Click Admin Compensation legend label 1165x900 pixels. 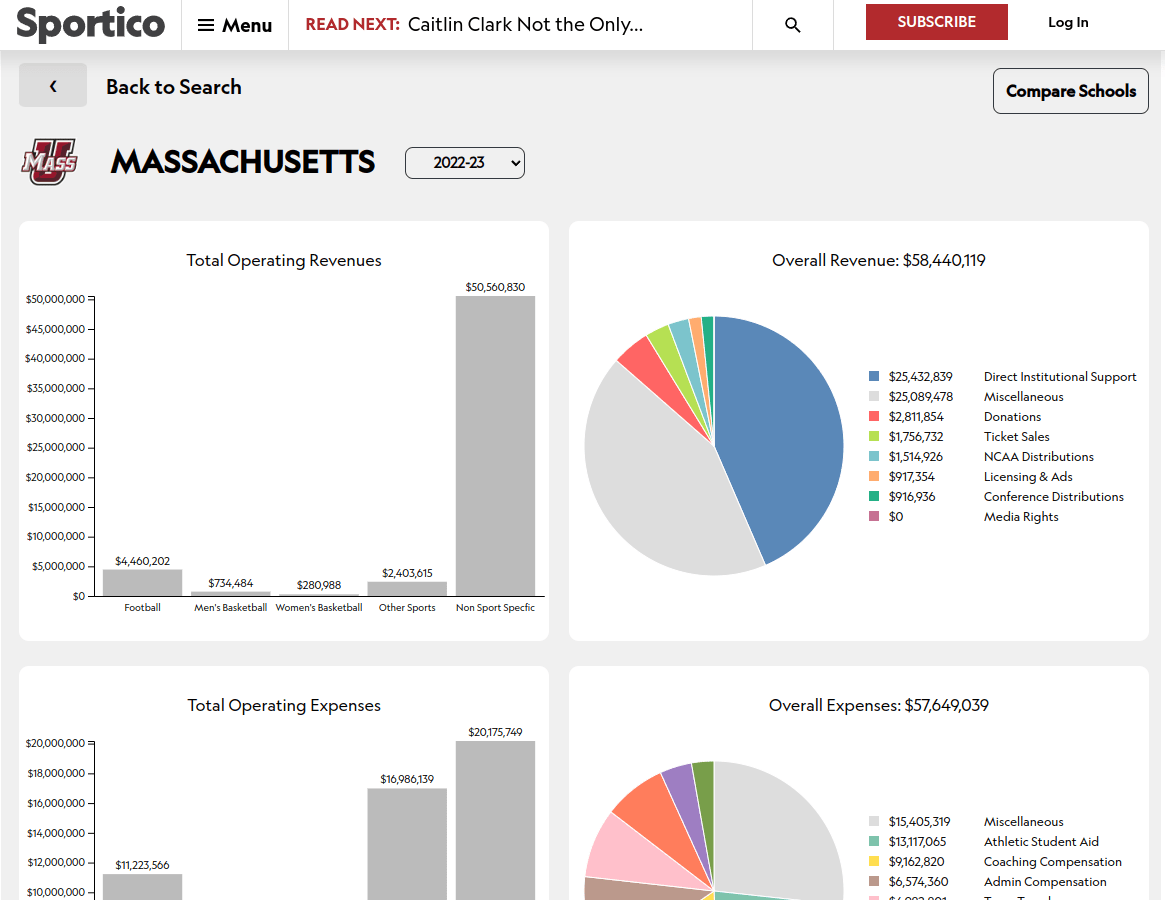[1045, 881]
